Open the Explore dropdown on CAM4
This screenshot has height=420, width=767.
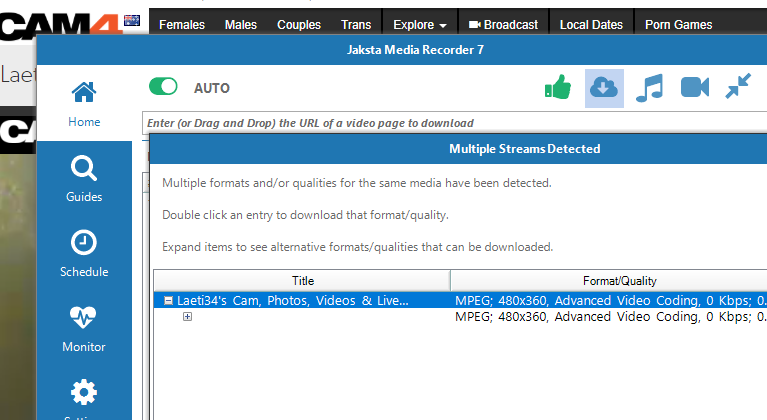click(420, 24)
